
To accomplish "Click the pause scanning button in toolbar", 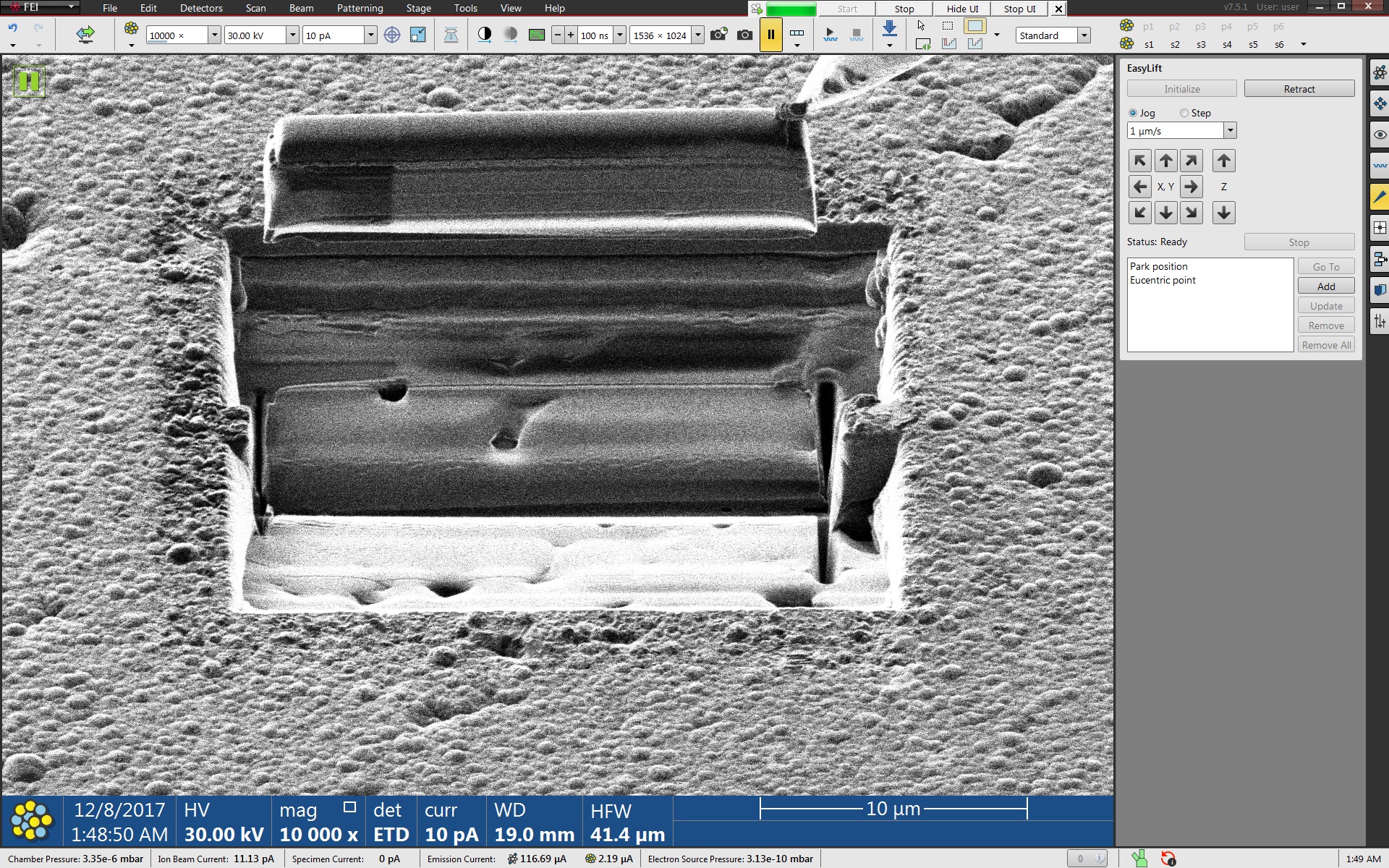I will [x=770, y=35].
